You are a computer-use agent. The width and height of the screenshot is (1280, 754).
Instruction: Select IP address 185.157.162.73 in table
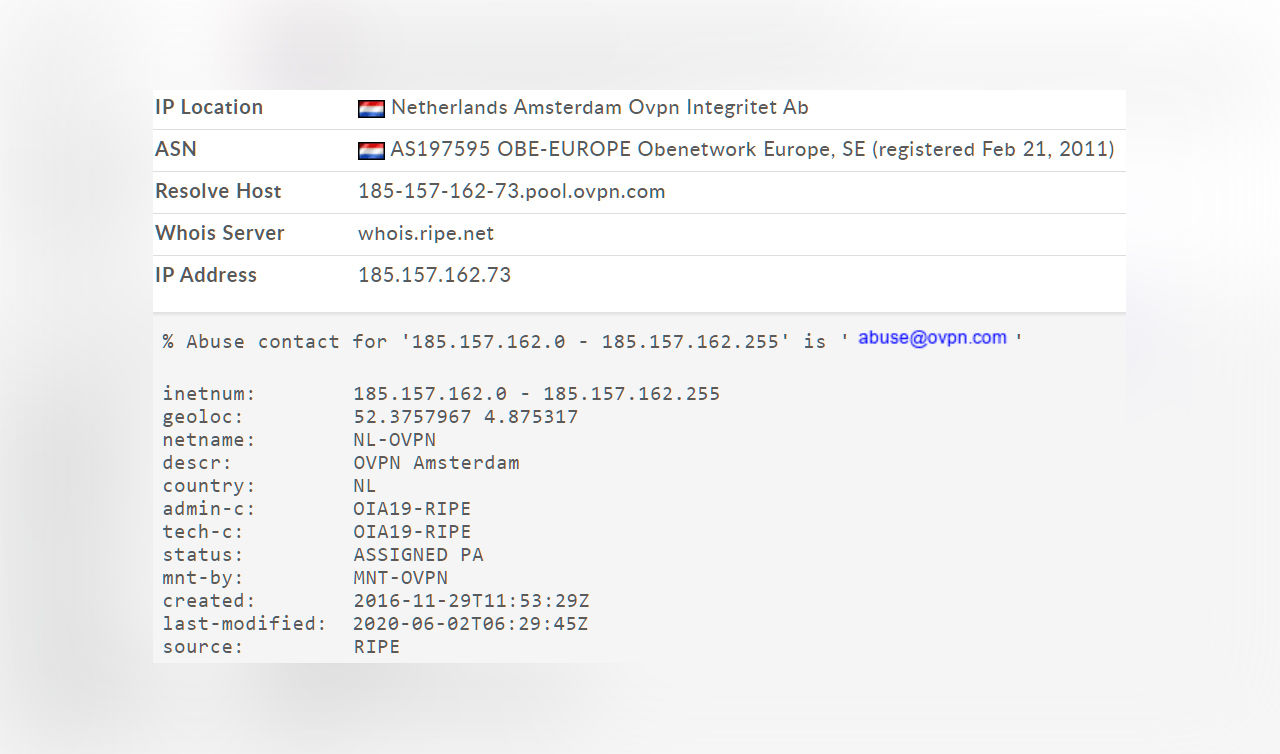tap(435, 275)
